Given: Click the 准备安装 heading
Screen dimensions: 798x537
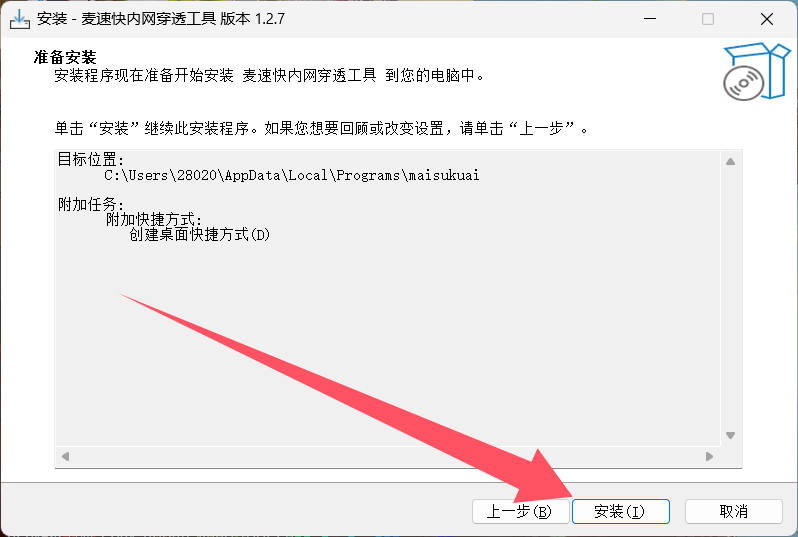Looking at the screenshot, I should point(65,57).
